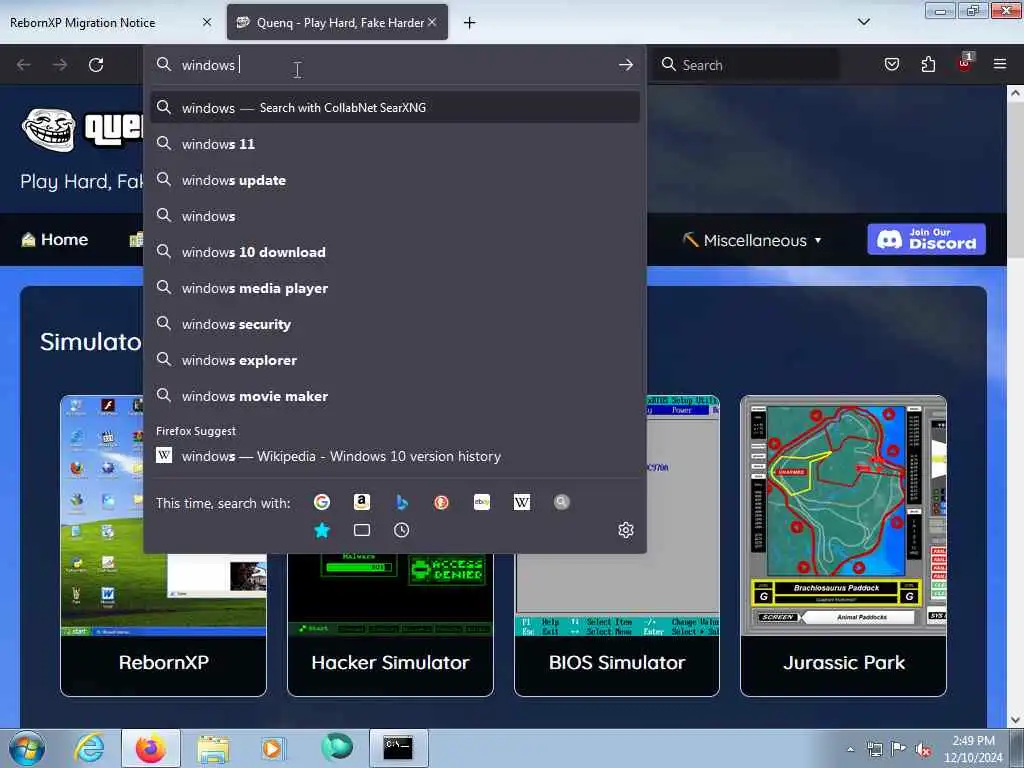Search in Bookmarks star shortcut

point(321,530)
